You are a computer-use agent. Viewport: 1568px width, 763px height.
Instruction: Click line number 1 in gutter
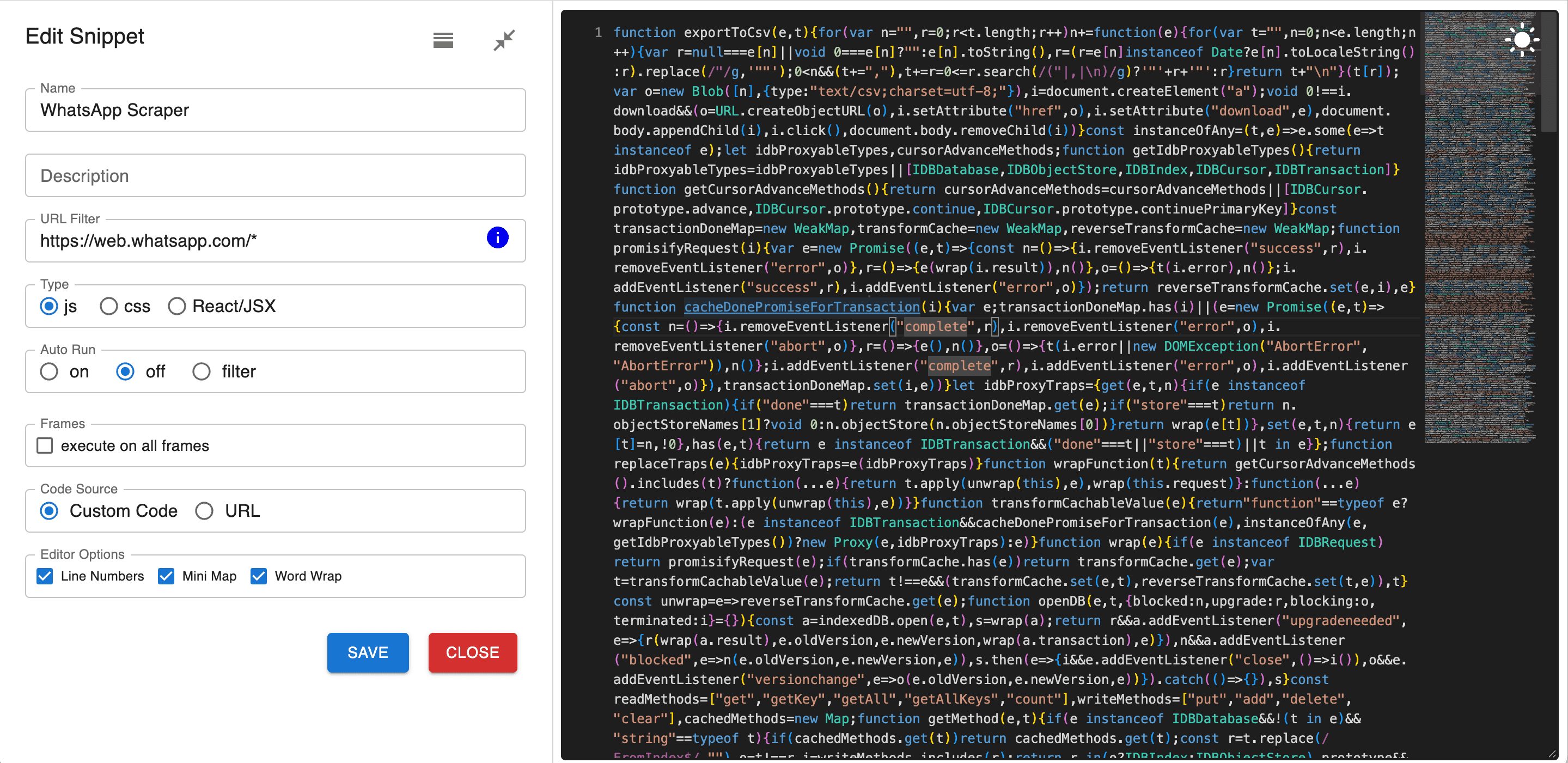598,32
